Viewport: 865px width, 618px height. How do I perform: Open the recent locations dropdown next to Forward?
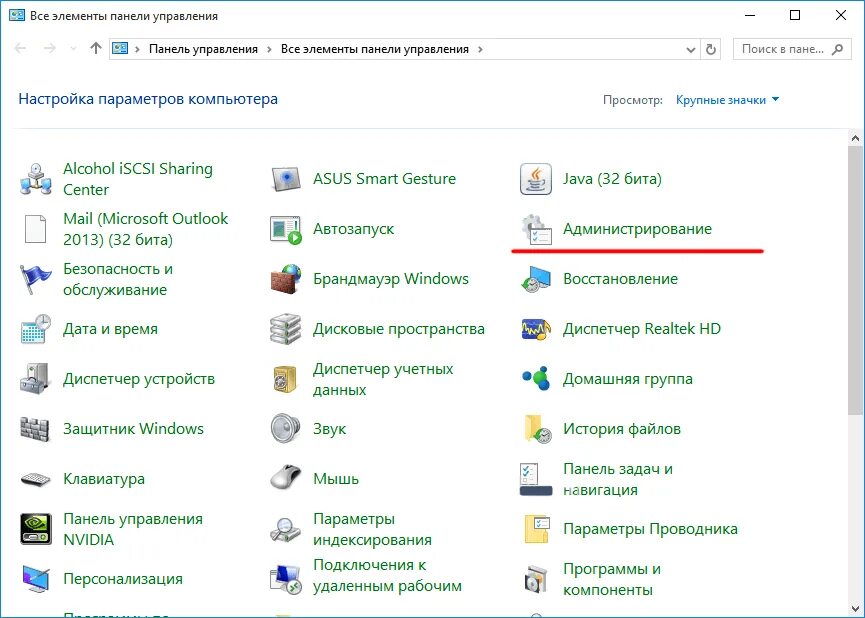(x=73, y=49)
